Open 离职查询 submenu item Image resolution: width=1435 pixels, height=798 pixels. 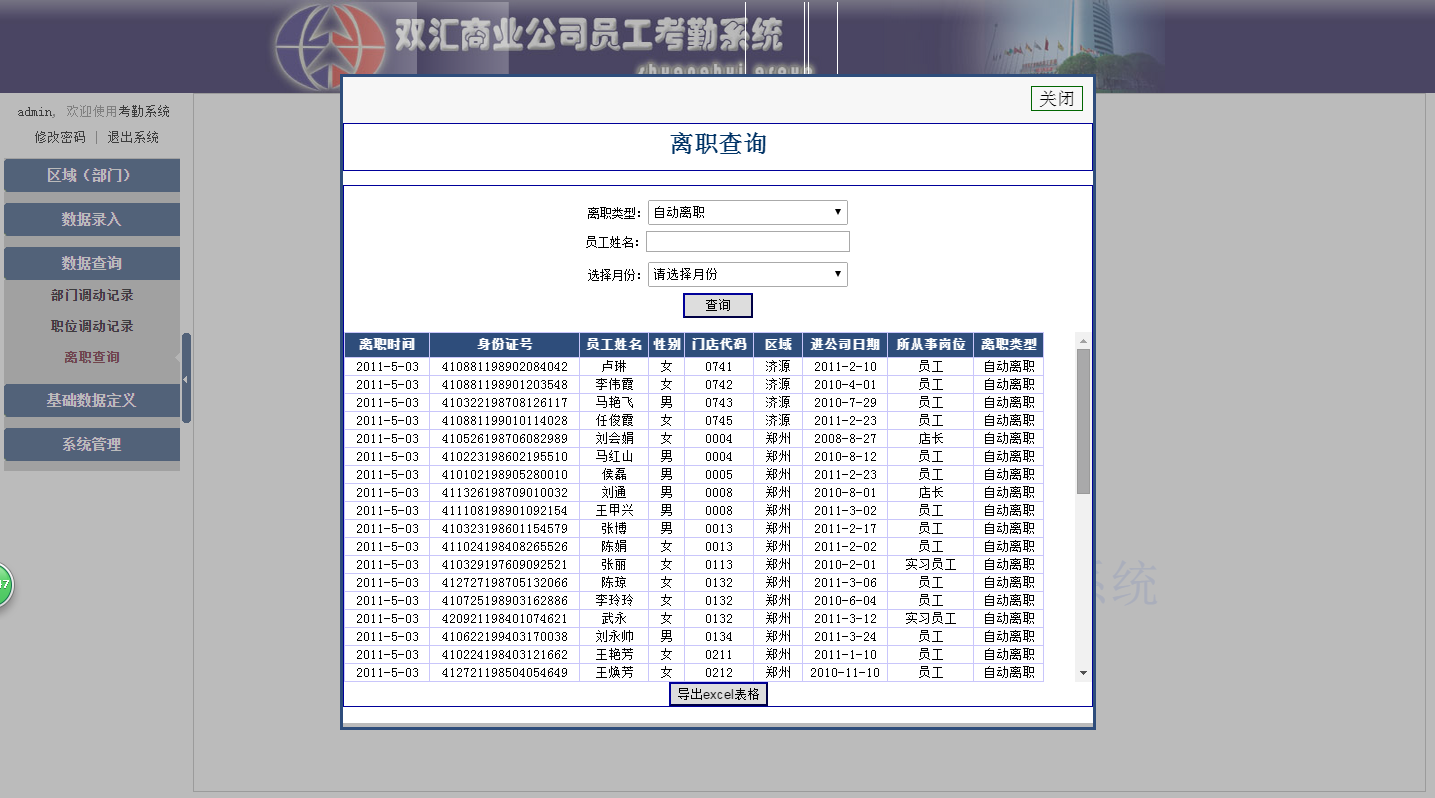[x=92, y=357]
